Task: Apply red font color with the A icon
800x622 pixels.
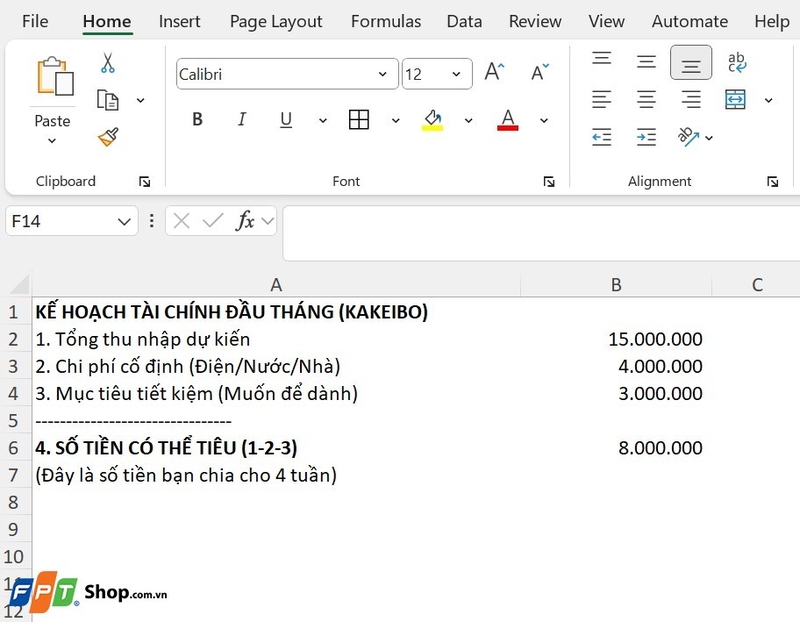Action: point(508,120)
